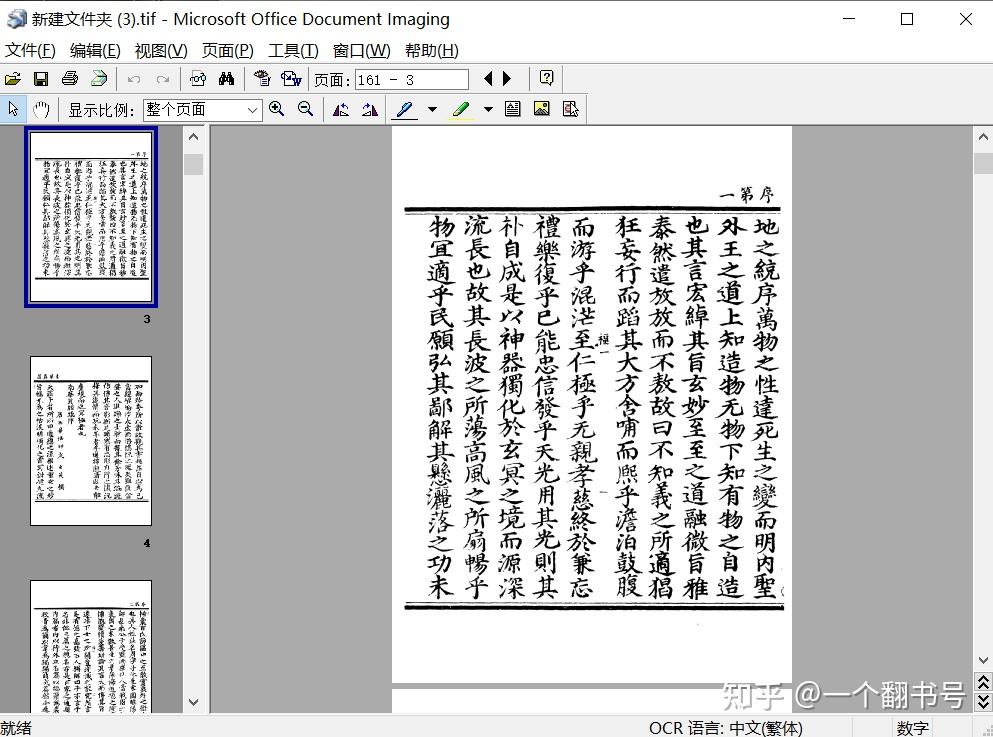Switch to the Pan hand tool
Screen dimensions: 993x737
tap(41, 108)
